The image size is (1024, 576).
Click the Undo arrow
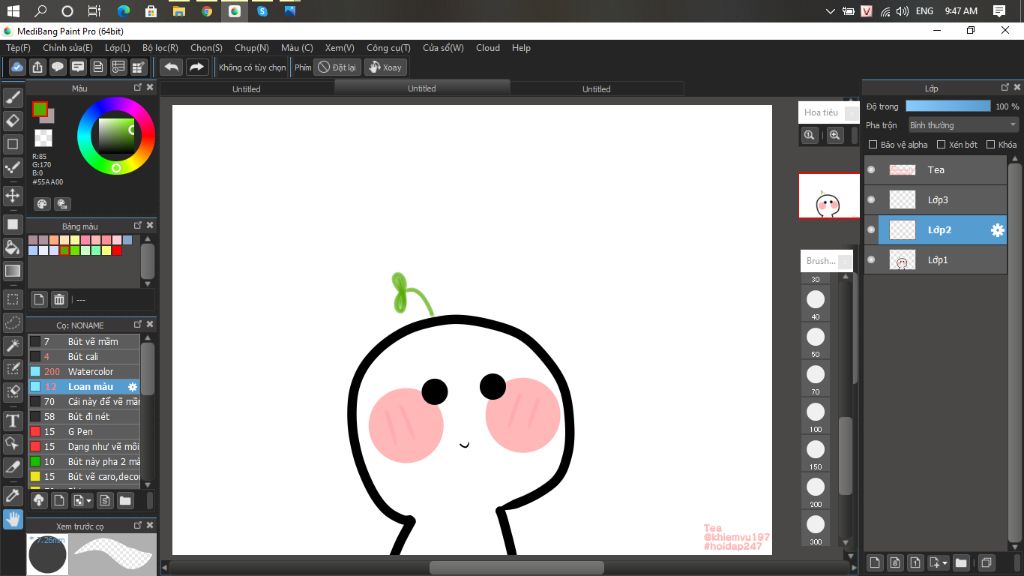tap(171, 67)
